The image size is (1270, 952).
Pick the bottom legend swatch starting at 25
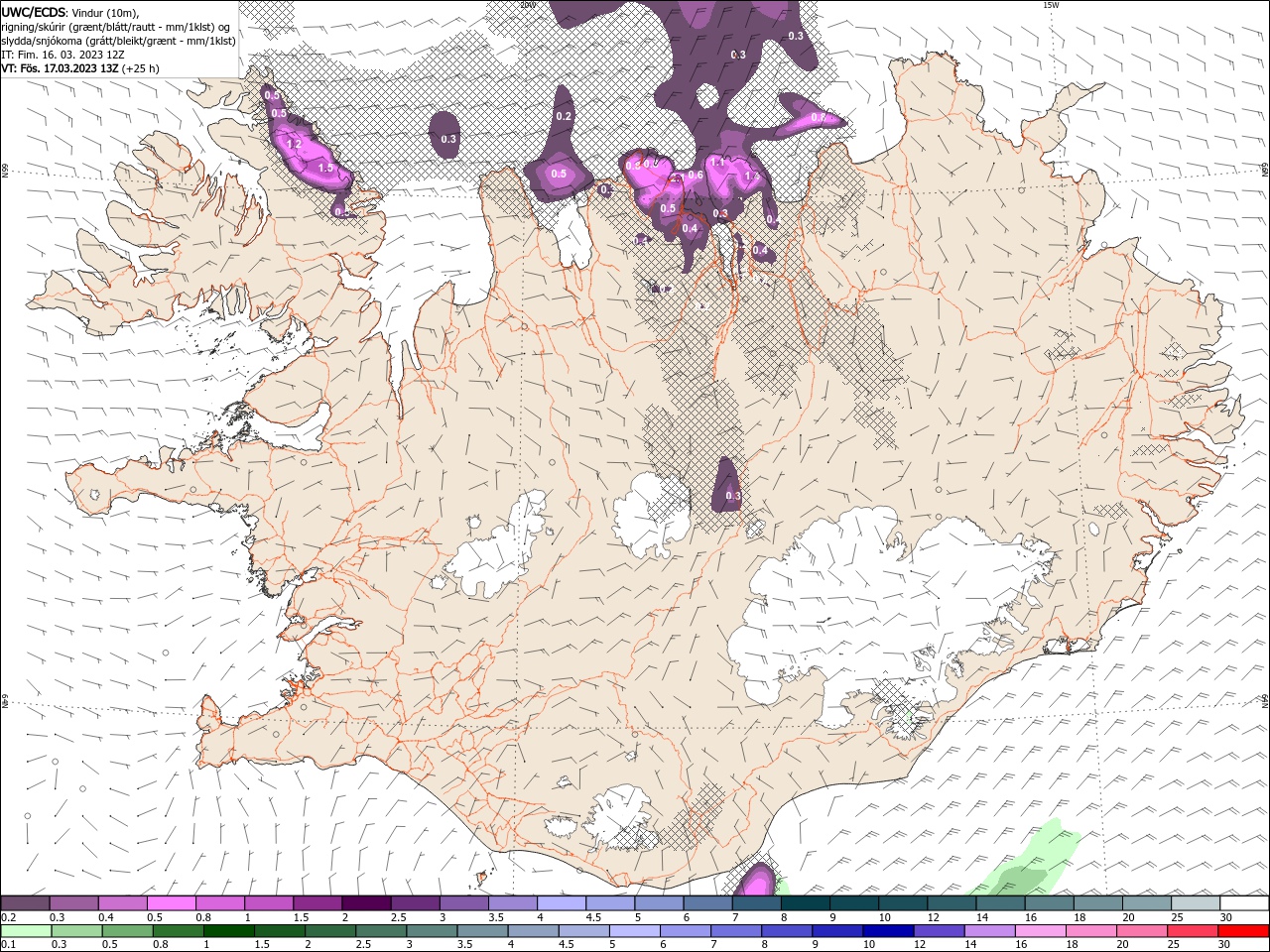(1191, 931)
